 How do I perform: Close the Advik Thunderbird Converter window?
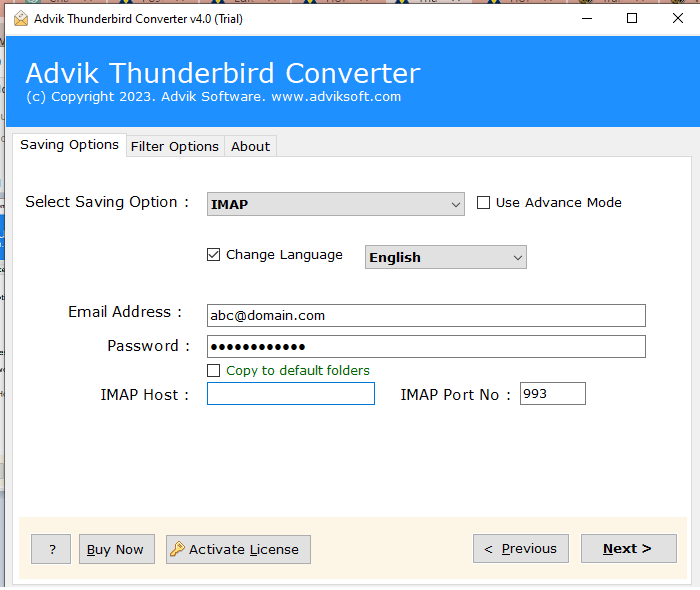pyautogui.click(x=678, y=18)
